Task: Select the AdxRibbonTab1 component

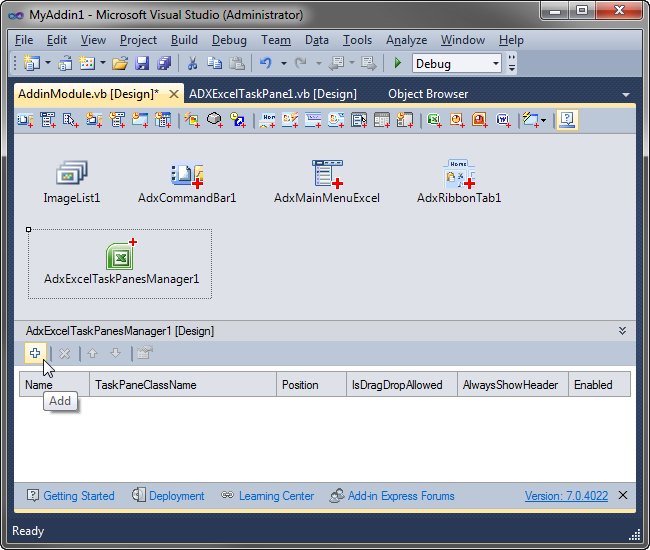Action: pos(459,182)
